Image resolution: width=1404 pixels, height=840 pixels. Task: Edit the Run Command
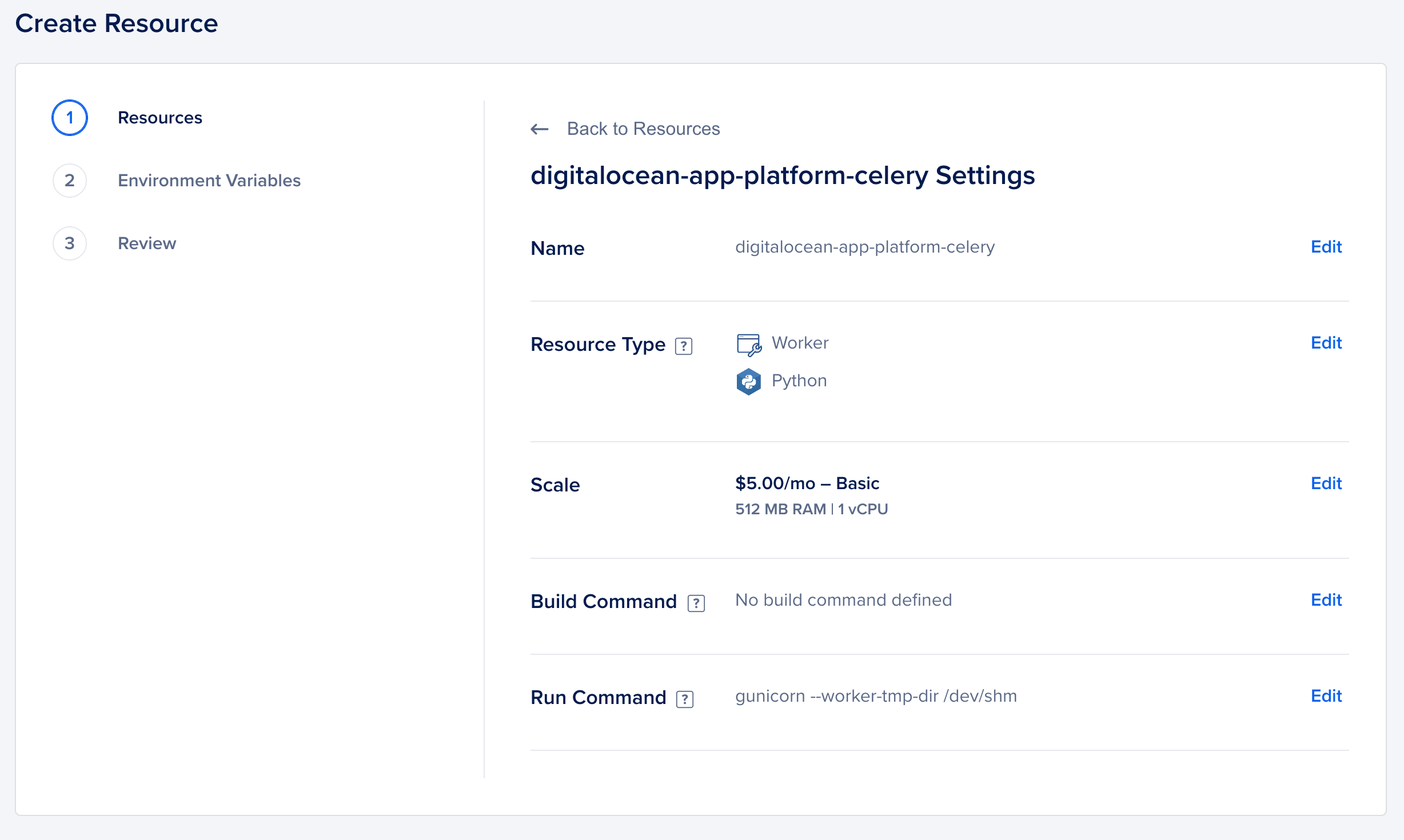[x=1326, y=696]
